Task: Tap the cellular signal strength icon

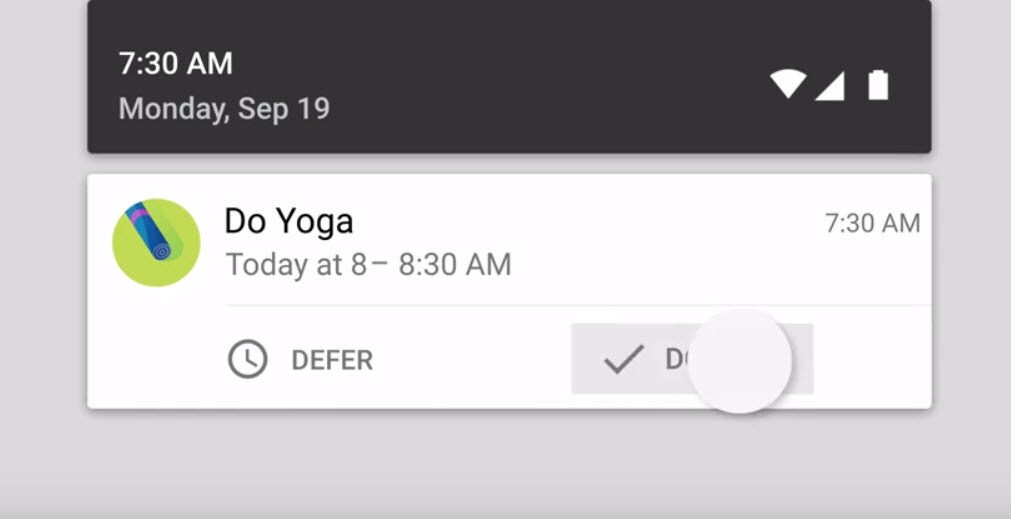Action: [x=829, y=86]
